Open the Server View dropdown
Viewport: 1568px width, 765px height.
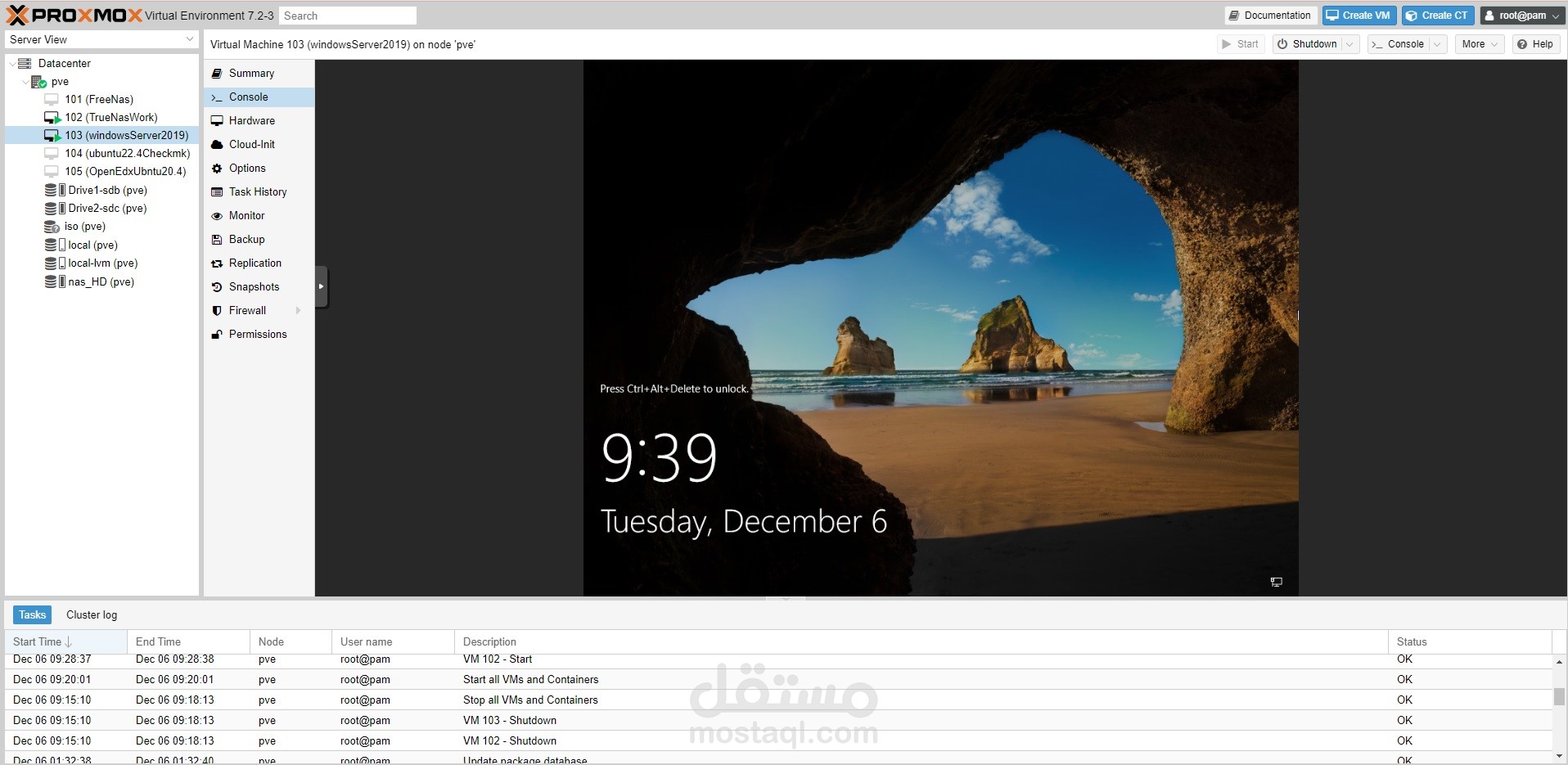tap(190, 39)
